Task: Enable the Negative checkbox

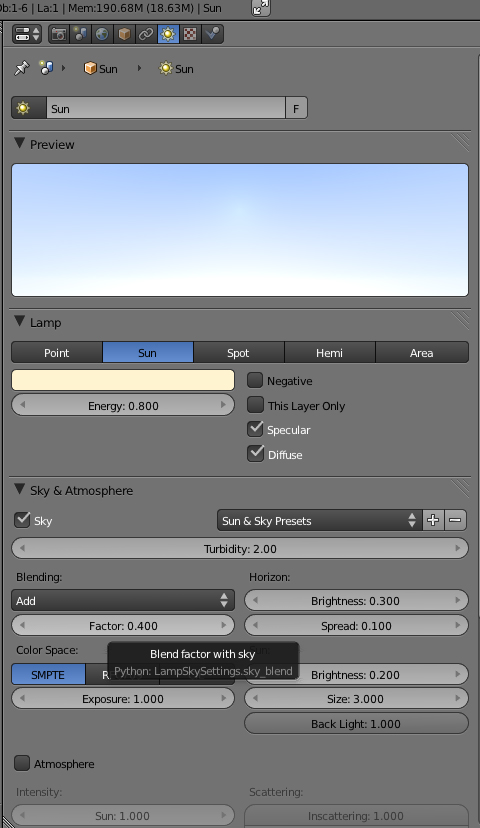Action: 255,380
